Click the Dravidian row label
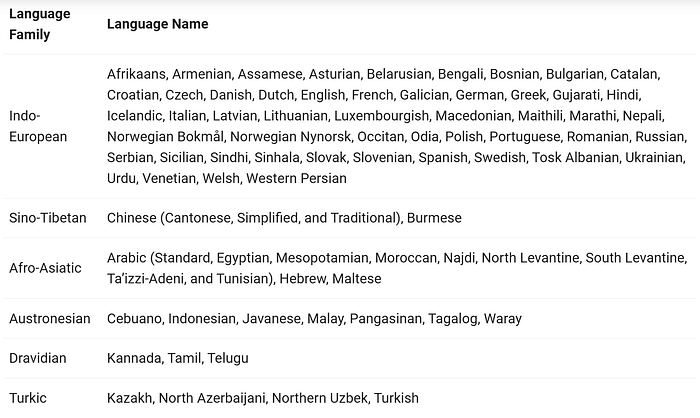This screenshot has width=700, height=418. (38, 358)
